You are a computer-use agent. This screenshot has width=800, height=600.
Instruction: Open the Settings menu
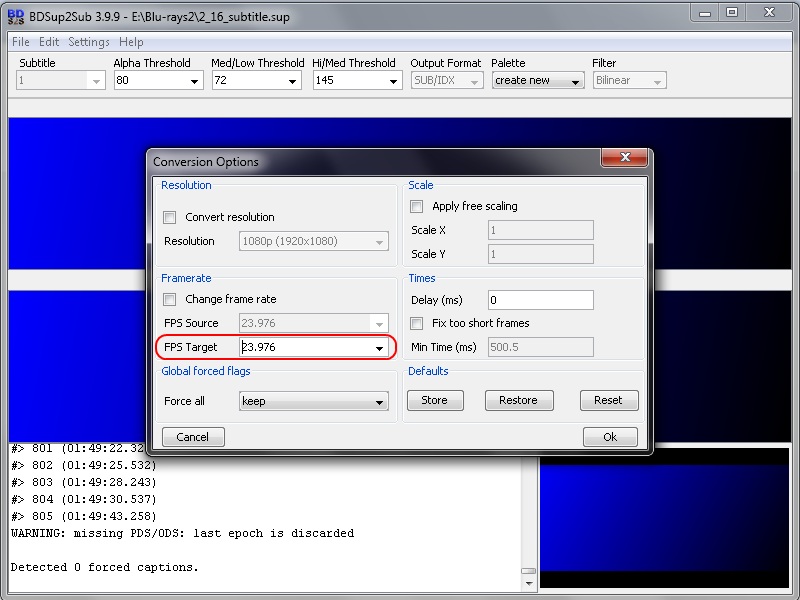point(89,42)
